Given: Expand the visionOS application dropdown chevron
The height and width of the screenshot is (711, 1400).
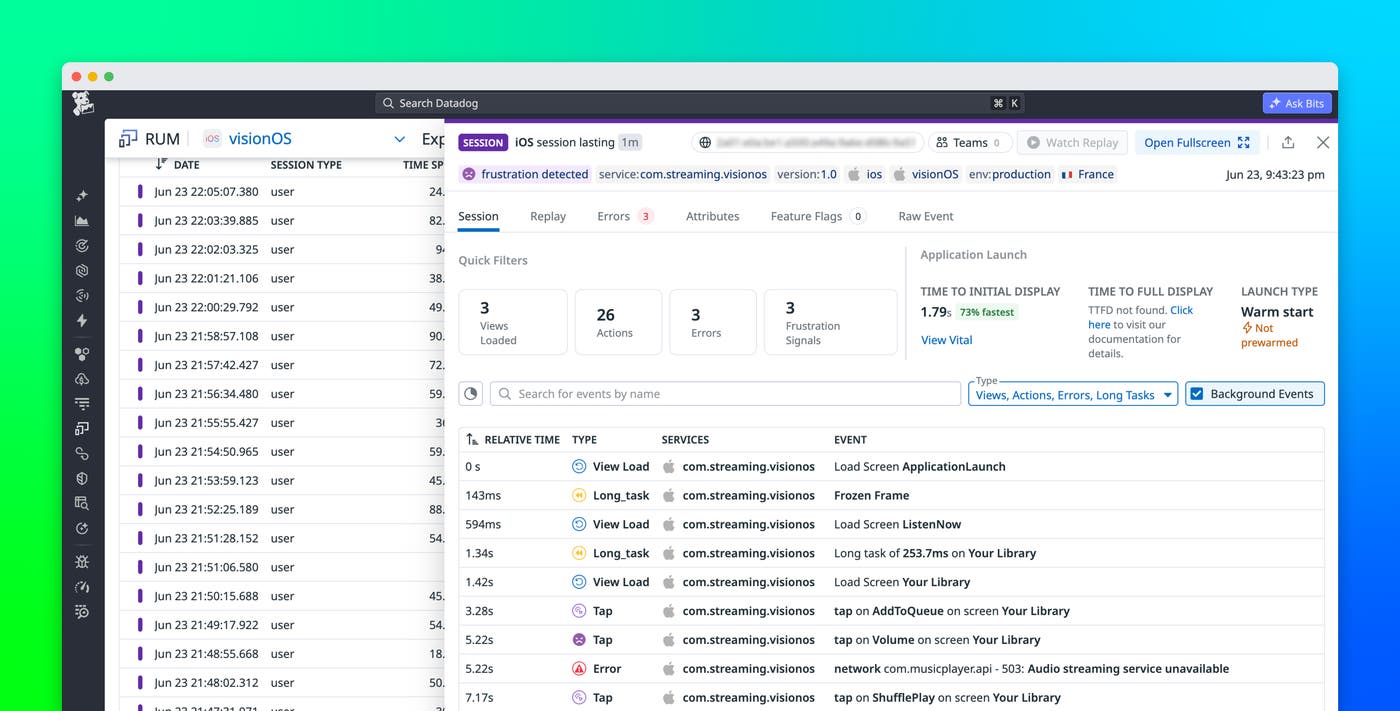Looking at the screenshot, I should tap(400, 139).
